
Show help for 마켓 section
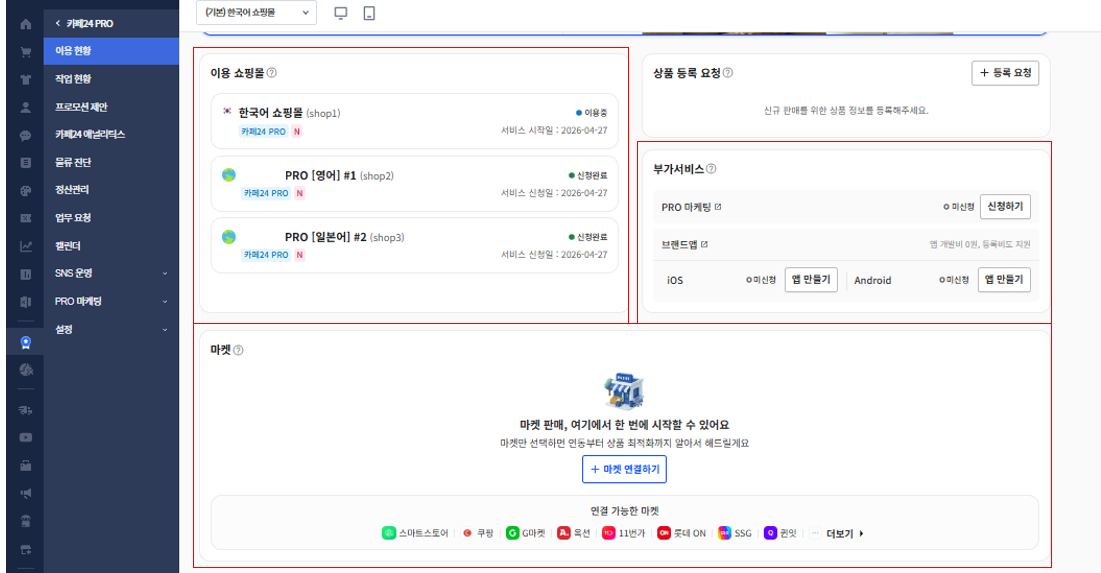click(x=238, y=350)
